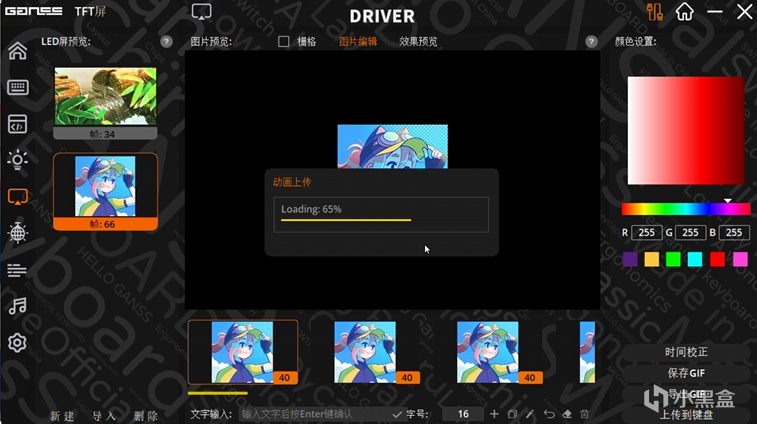Click the R value field
The image size is (757, 424).
pyautogui.click(x=647, y=233)
